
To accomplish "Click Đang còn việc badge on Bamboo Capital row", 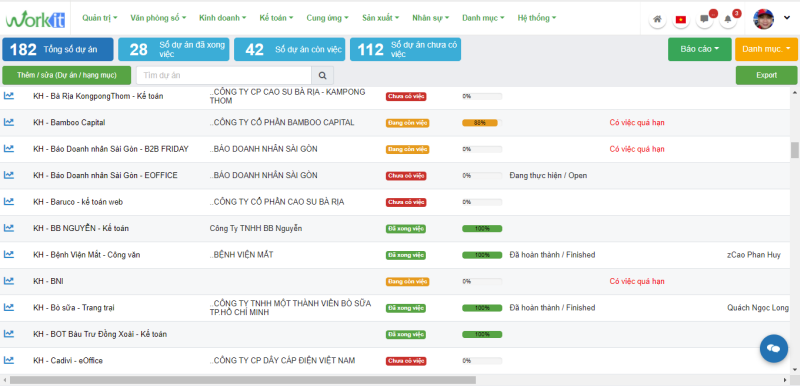I will point(408,123).
